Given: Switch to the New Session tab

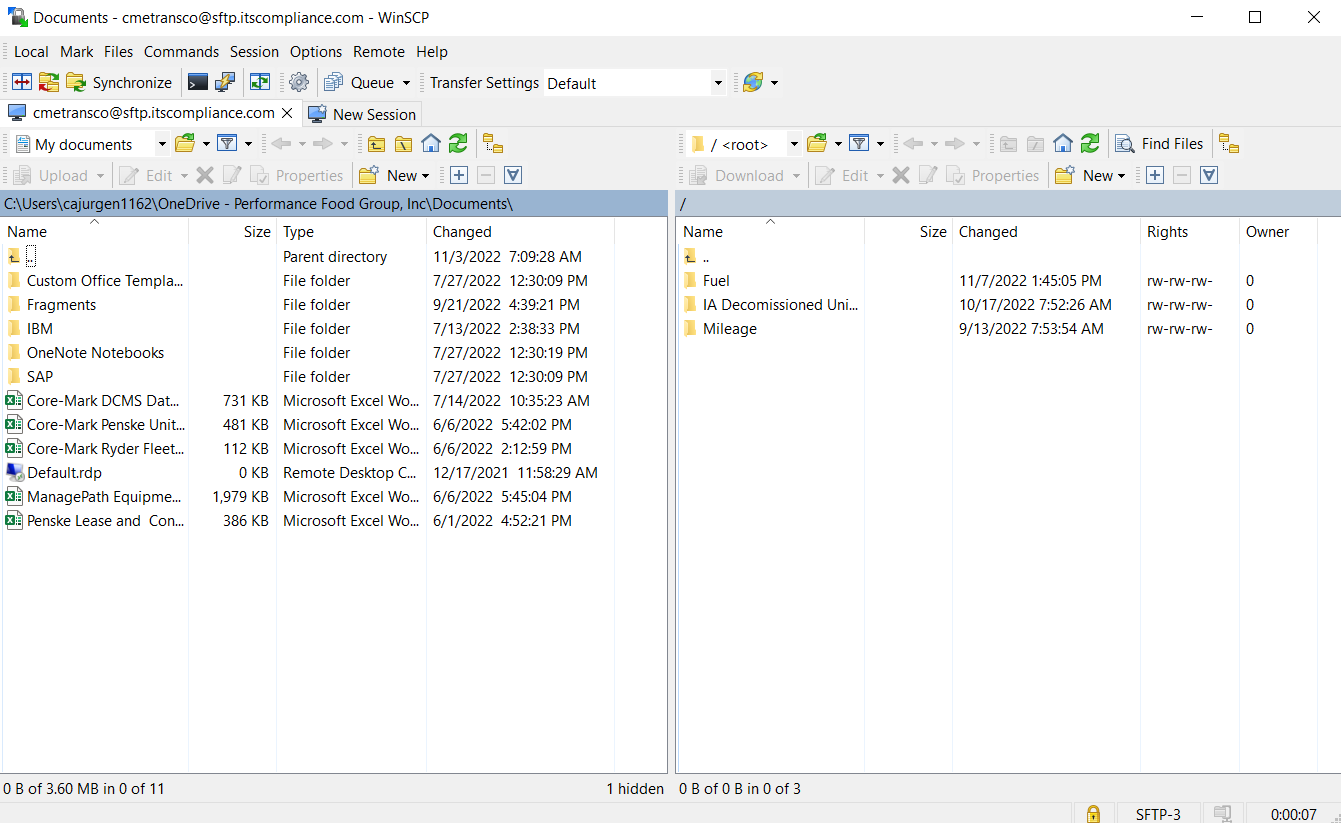Looking at the screenshot, I should point(362,114).
